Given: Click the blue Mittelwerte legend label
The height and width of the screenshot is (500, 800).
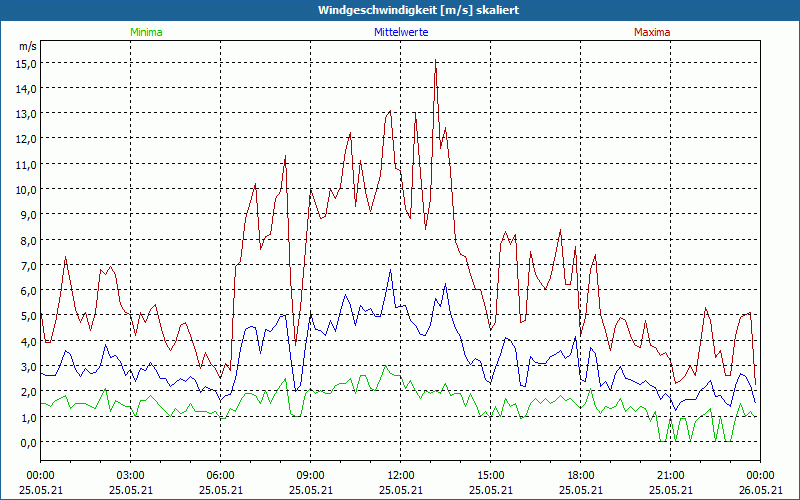Looking at the screenshot, I should [401, 32].
